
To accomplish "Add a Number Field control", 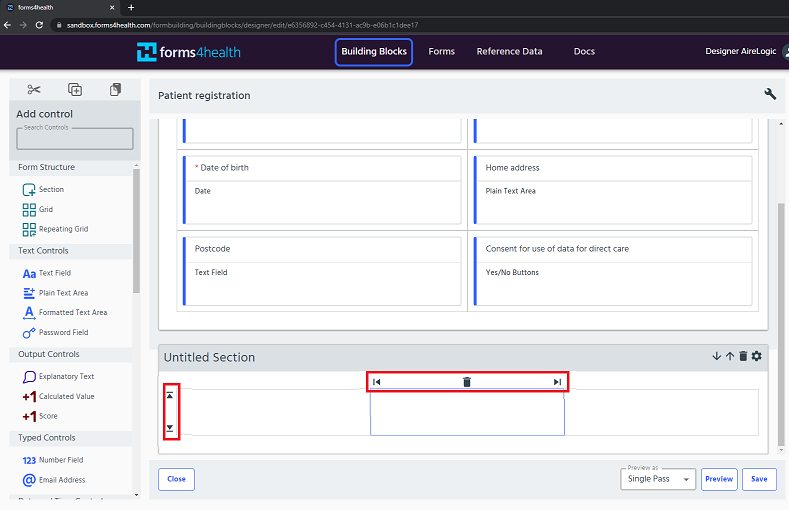I will tap(53, 460).
